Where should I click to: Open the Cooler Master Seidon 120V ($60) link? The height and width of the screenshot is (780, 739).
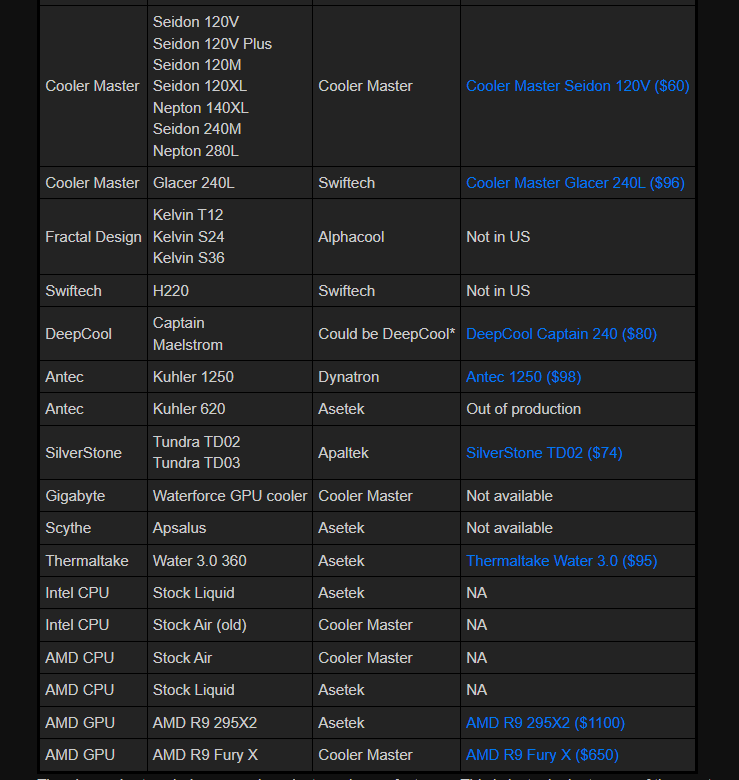(577, 86)
